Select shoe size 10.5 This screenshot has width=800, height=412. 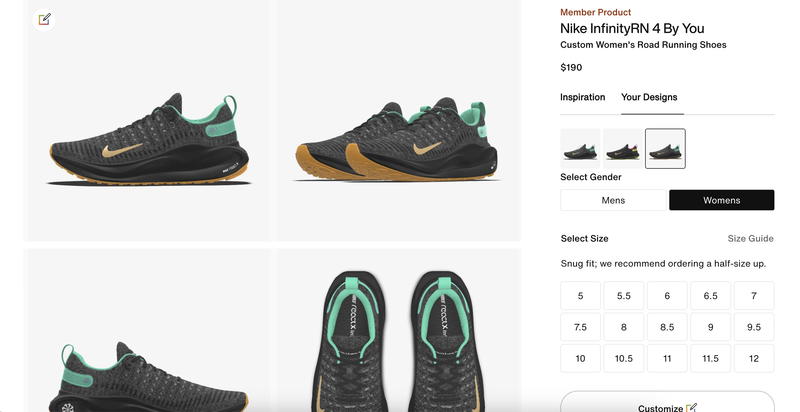pos(623,359)
